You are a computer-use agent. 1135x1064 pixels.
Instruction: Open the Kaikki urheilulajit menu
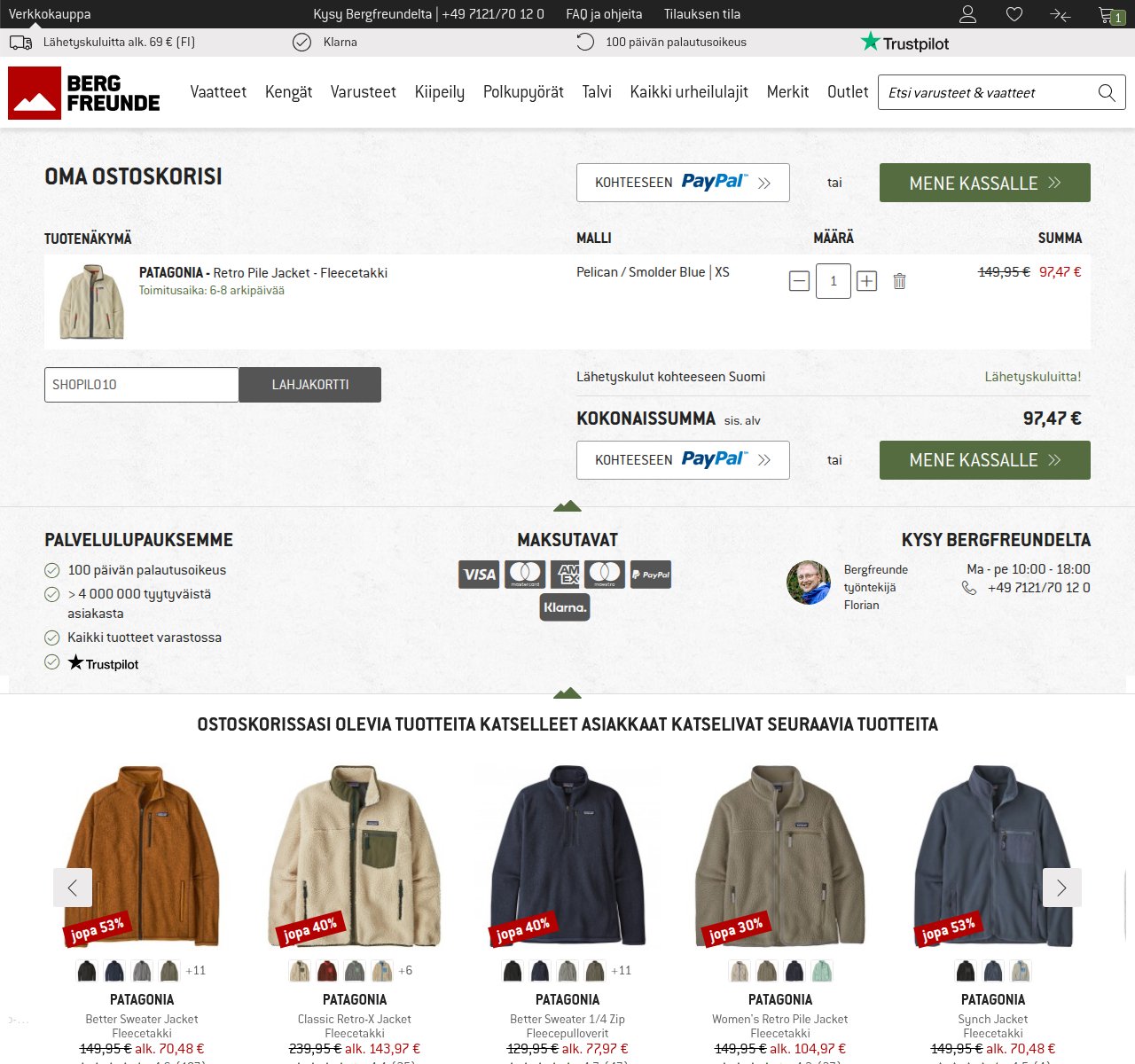pyautogui.click(x=689, y=92)
